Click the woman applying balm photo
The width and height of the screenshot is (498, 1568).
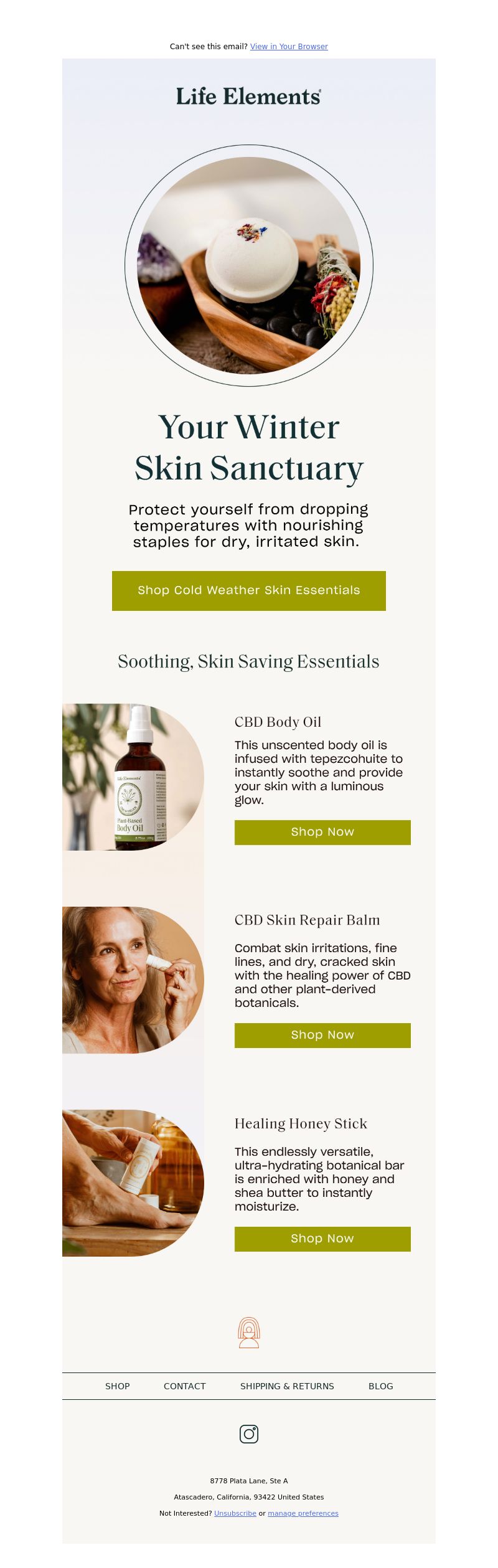[x=133, y=980]
